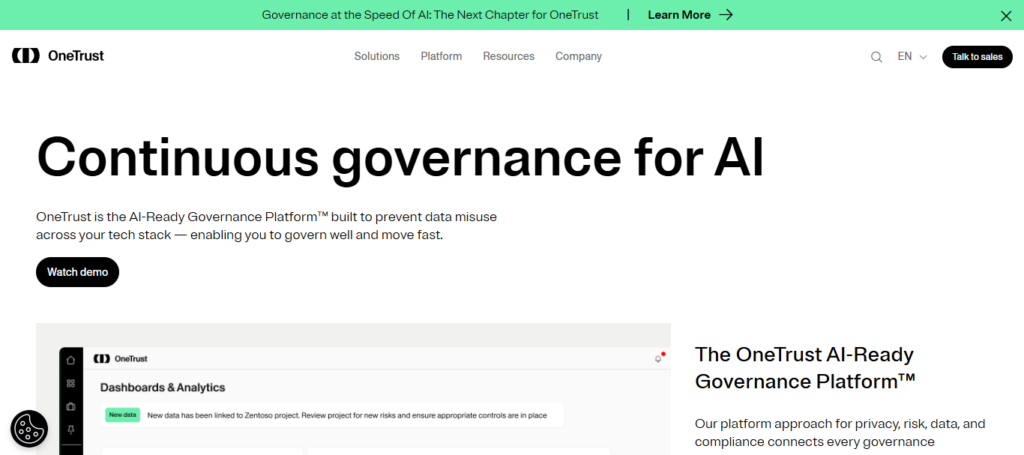Click the briefcase icon in demo sidebar
The height and width of the screenshot is (455, 1024).
(71, 406)
